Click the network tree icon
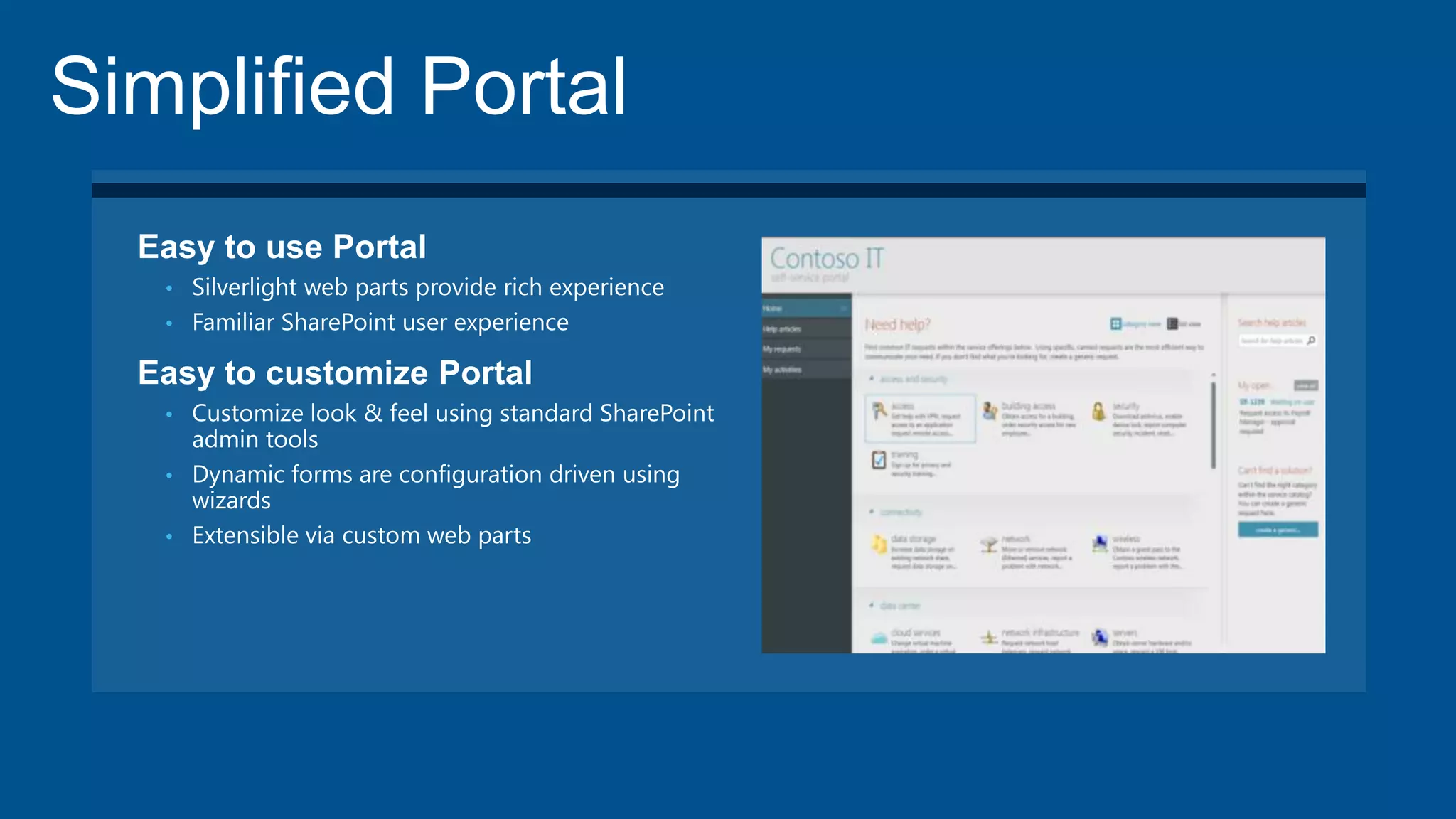This screenshot has height=819, width=1456. [990, 545]
